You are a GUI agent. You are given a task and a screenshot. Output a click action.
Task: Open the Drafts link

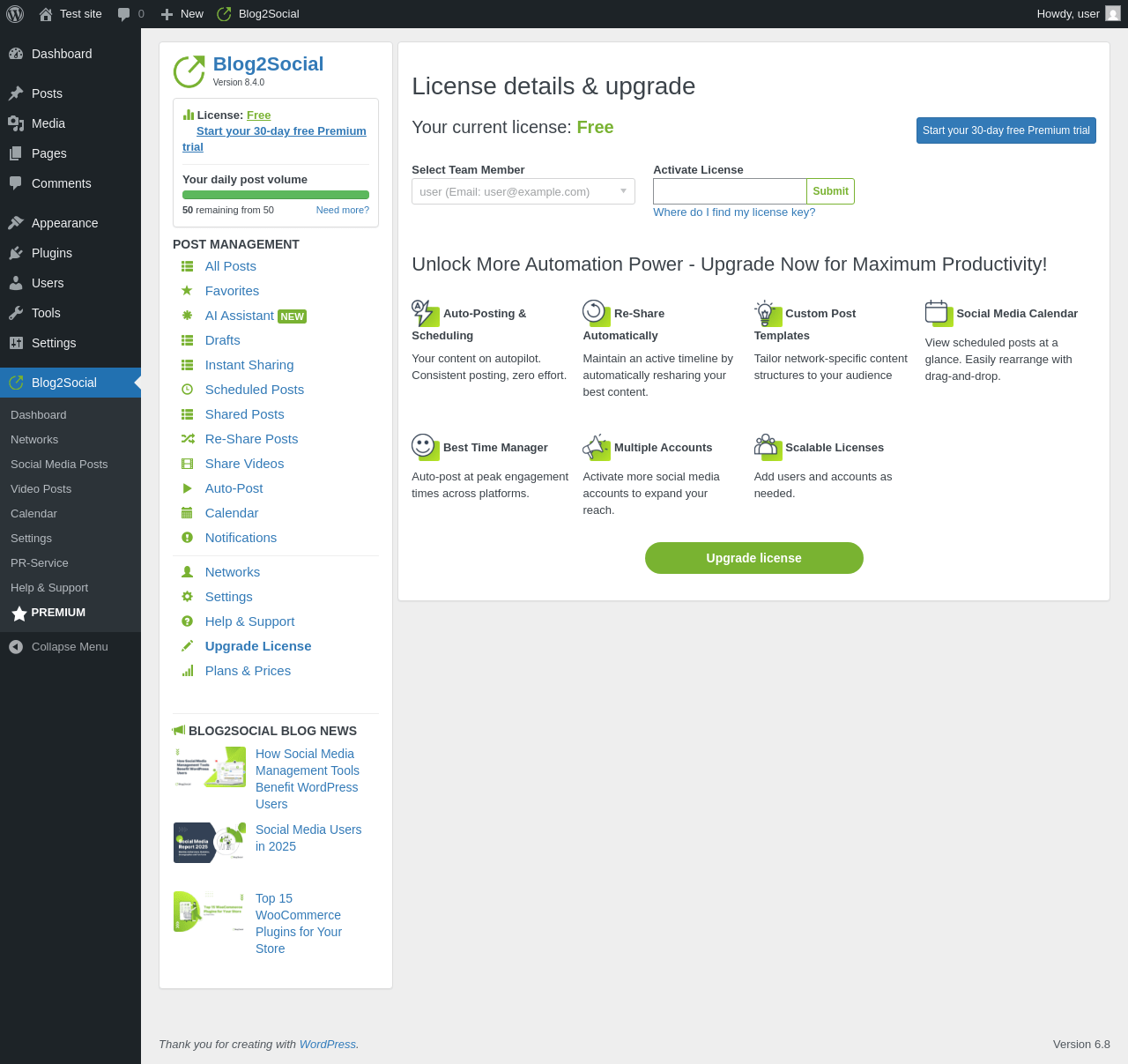click(223, 340)
